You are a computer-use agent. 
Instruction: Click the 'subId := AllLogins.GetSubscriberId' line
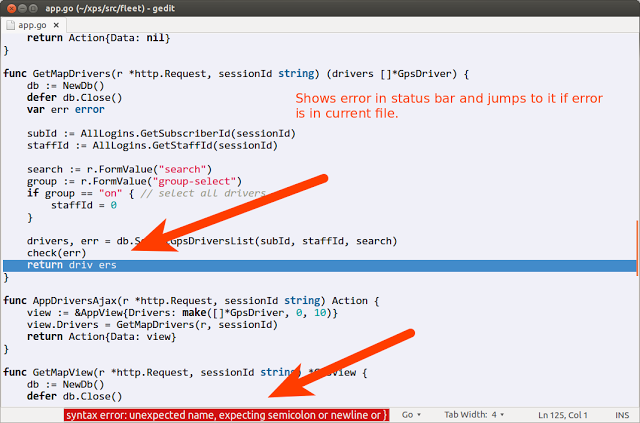coord(161,134)
